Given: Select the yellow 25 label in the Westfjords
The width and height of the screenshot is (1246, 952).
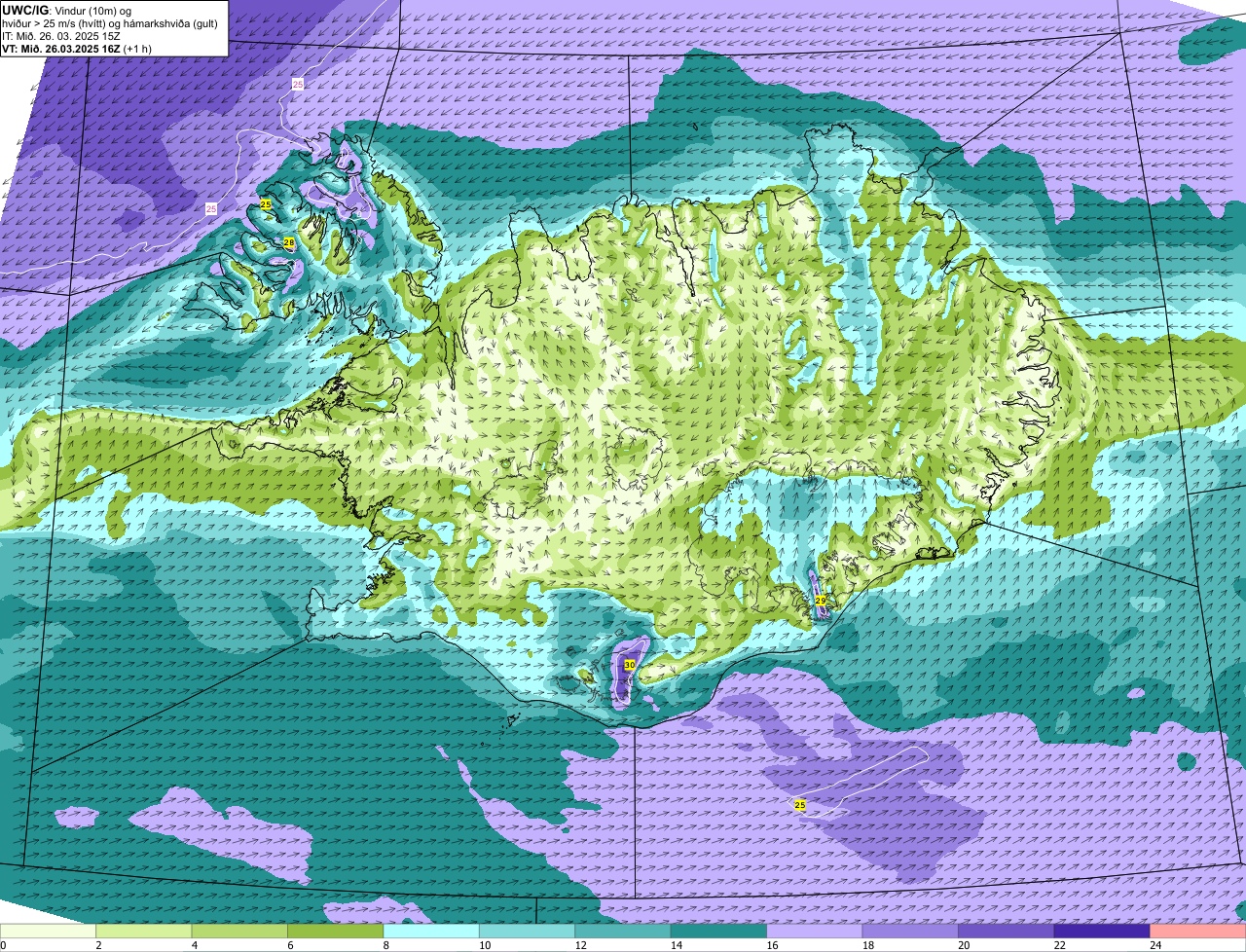Looking at the screenshot, I should point(266,204).
